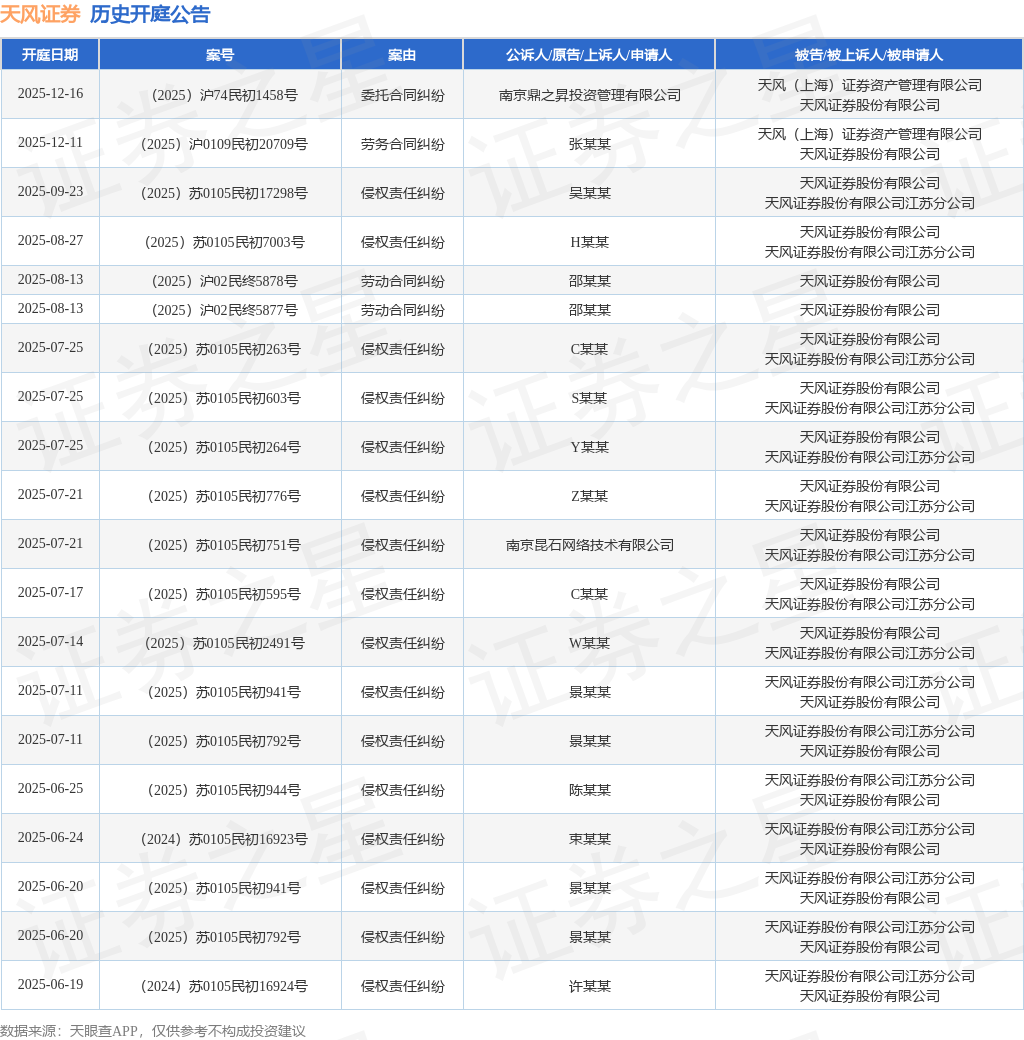Click date cell 2025-07-17

click(50, 592)
